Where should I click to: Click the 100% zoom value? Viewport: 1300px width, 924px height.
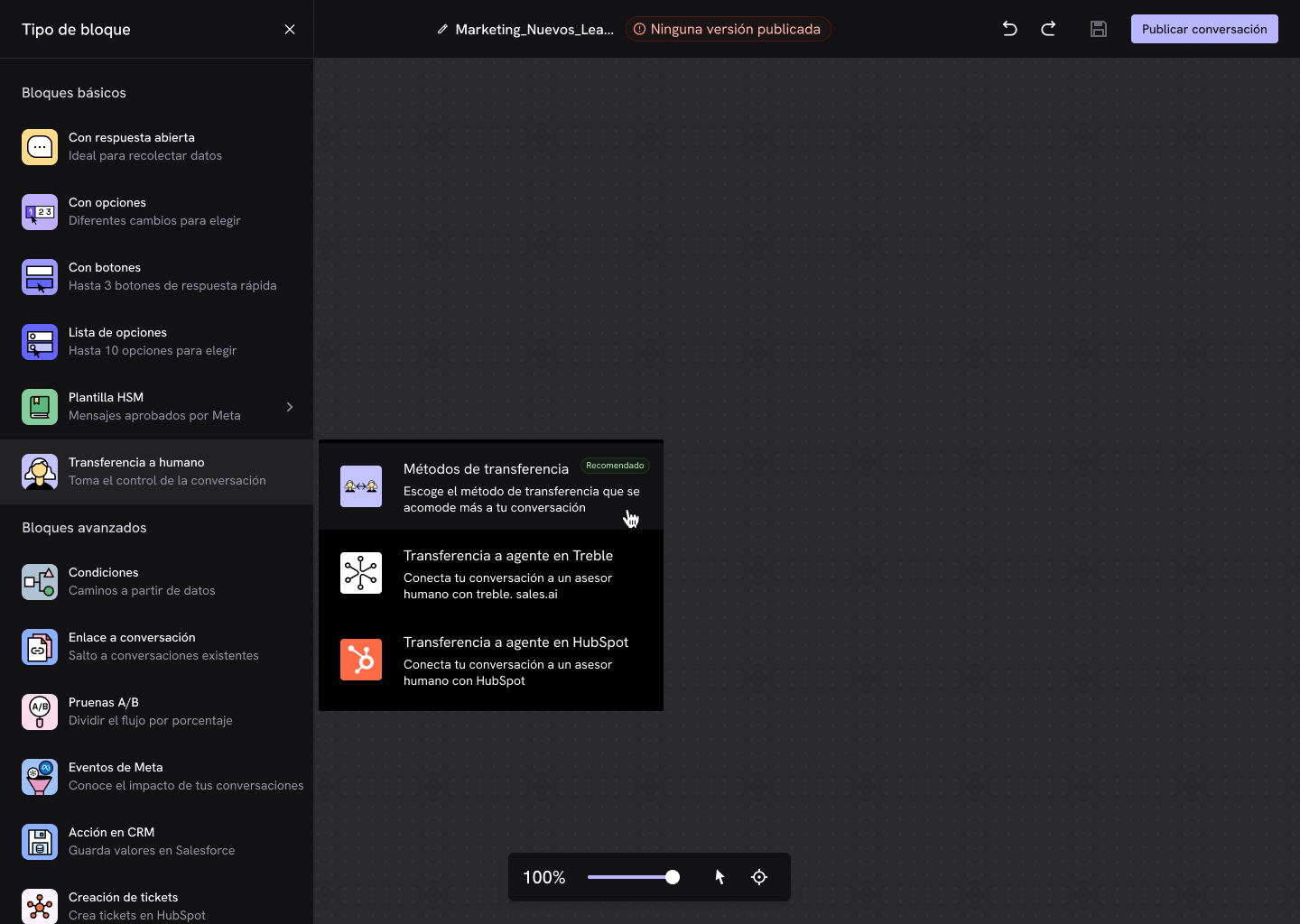(x=544, y=877)
